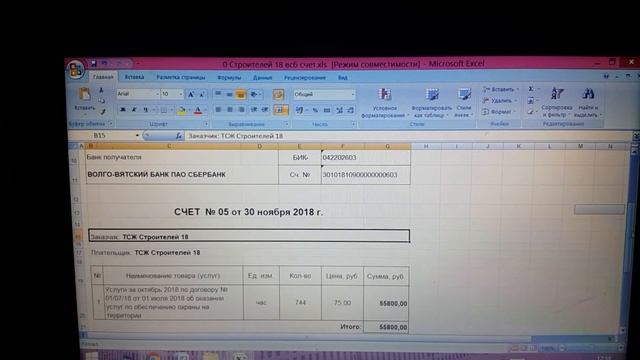The width and height of the screenshot is (640, 360).
Task: Select the Сумма cell 55800,00 in row 1
Action: tap(386, 303)
